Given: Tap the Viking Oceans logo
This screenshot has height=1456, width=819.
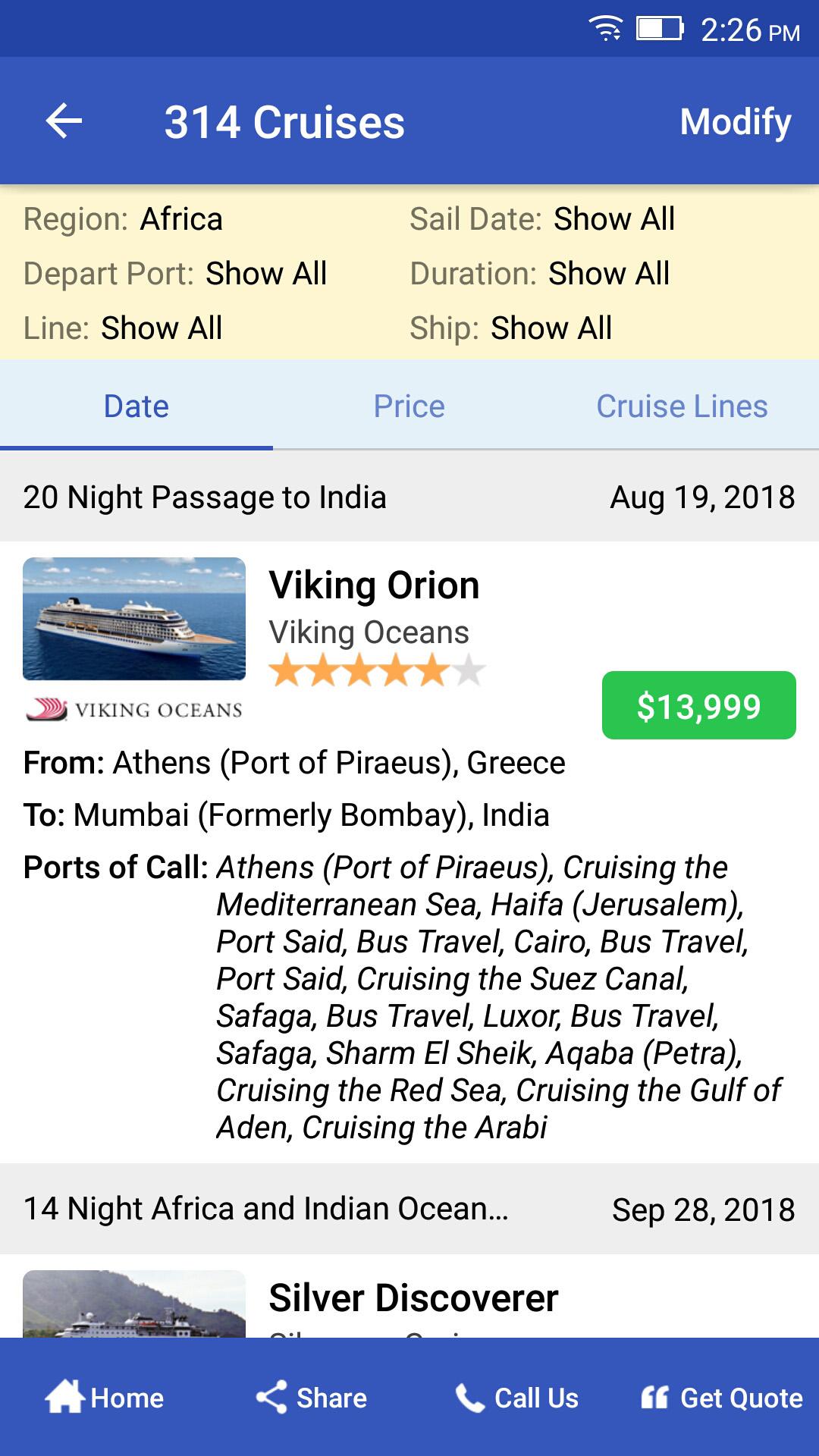Looking at the screenshot, I should click(134, 710).
